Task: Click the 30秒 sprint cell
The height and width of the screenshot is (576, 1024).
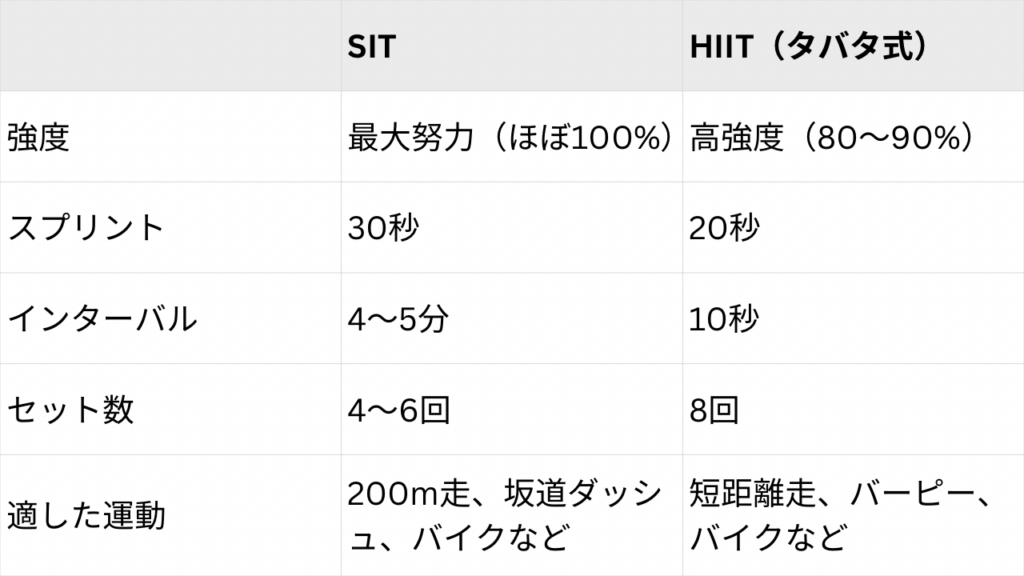Action: coord(383,228)
